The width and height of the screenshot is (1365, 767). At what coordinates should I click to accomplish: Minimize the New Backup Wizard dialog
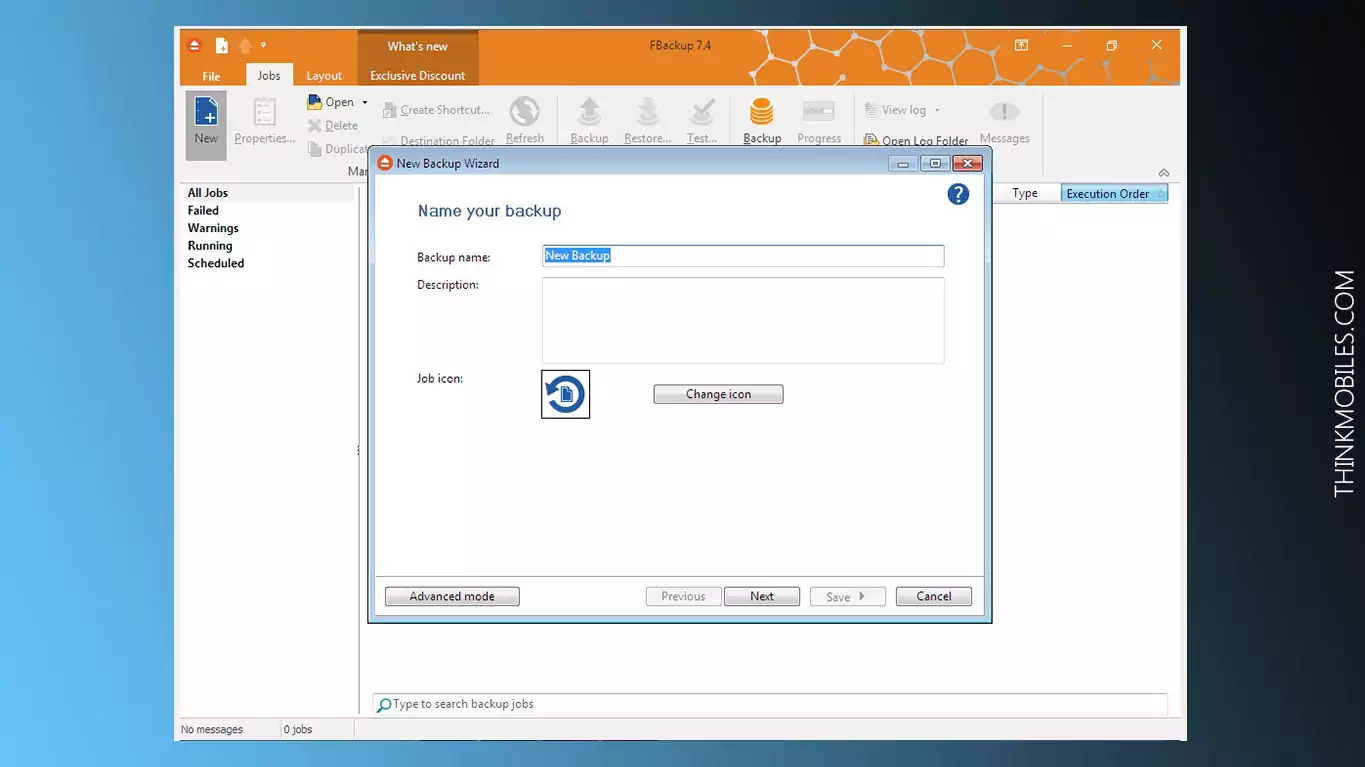pos(903,163)
